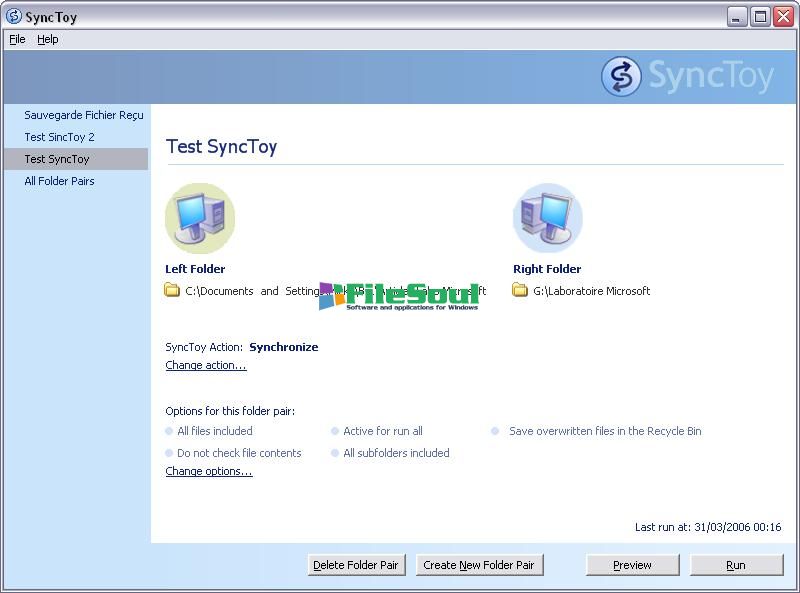Open the Change options link
Screen dimensions: 800x593
point(209,471)
